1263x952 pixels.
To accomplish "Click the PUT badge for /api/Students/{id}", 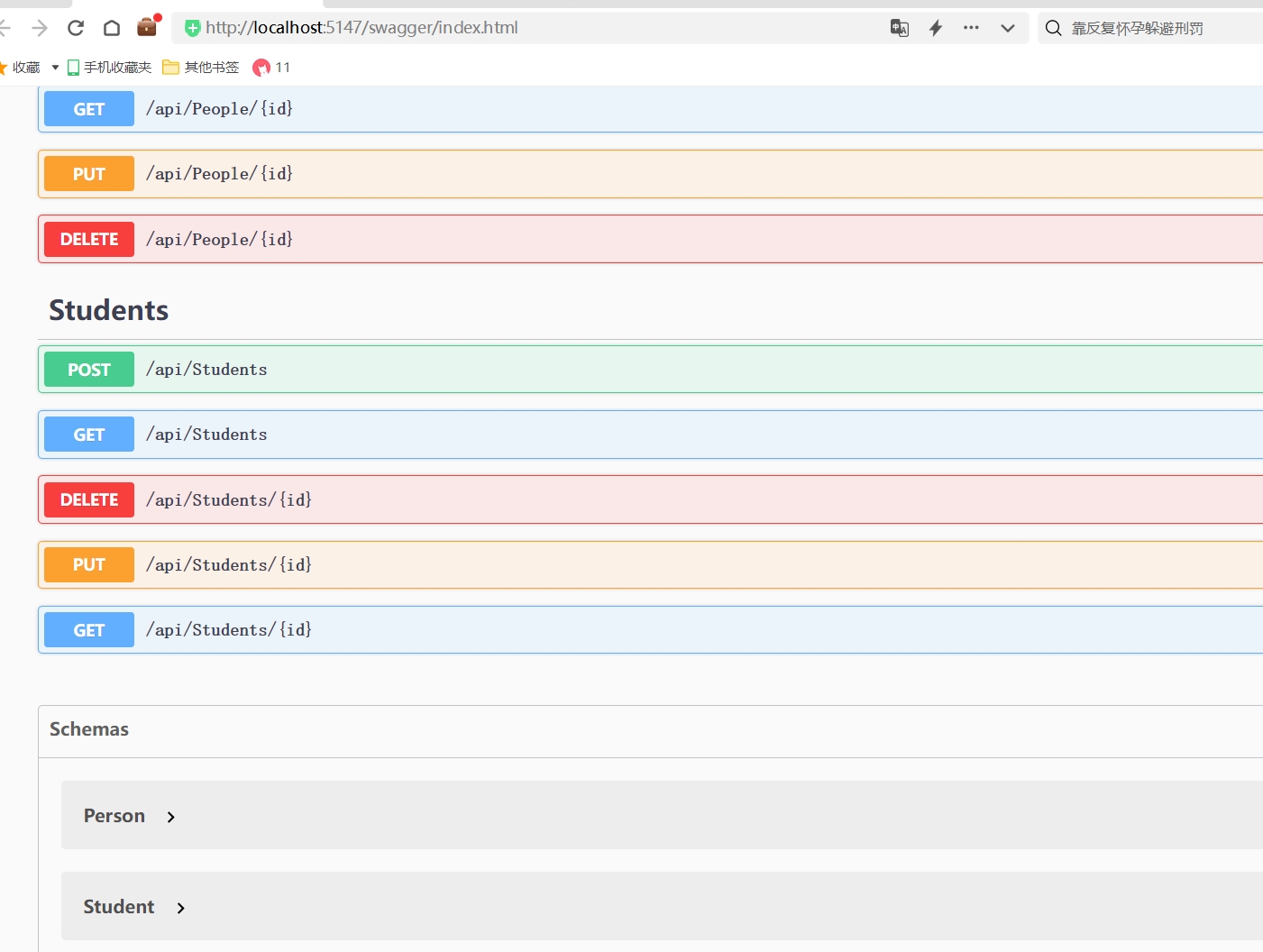I will coord(89,564).
